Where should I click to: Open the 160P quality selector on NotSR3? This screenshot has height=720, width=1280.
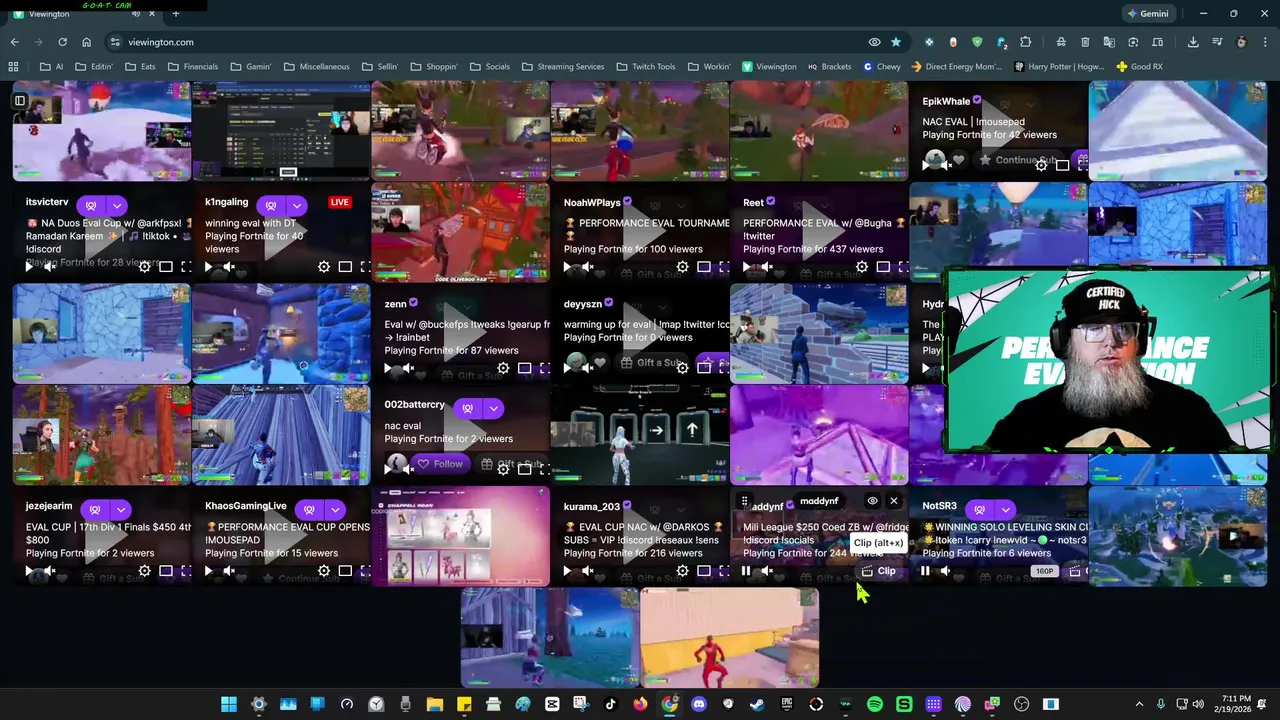1044,571
